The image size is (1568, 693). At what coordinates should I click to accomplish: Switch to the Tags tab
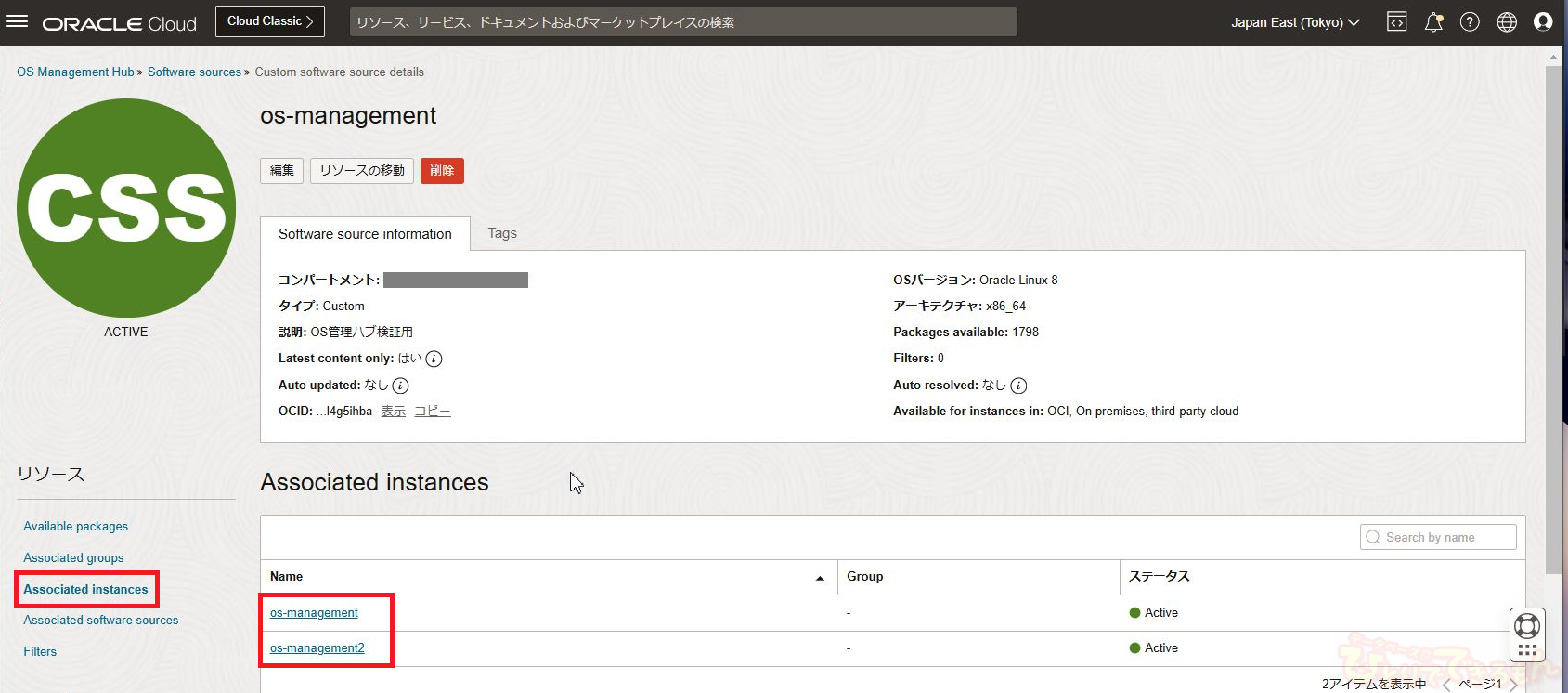(x=502, y=233)
